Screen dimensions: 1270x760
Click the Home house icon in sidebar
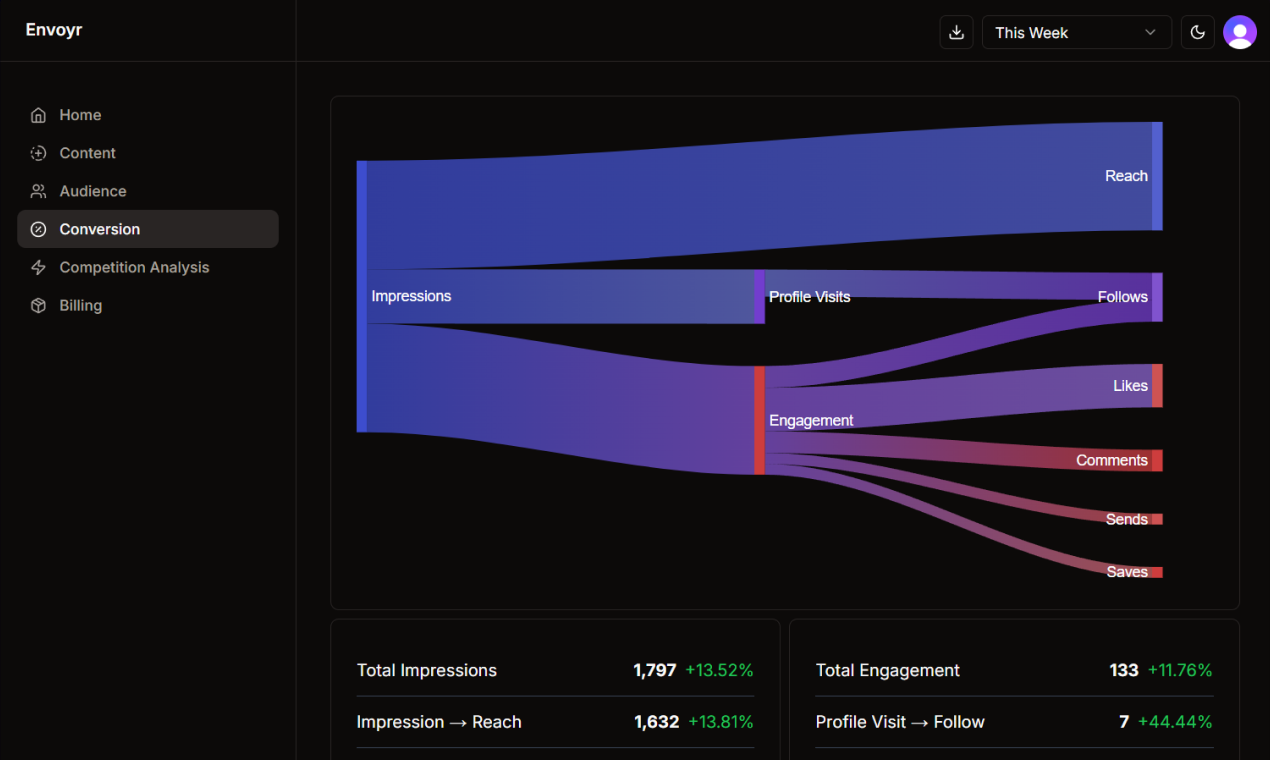point(38,114)
